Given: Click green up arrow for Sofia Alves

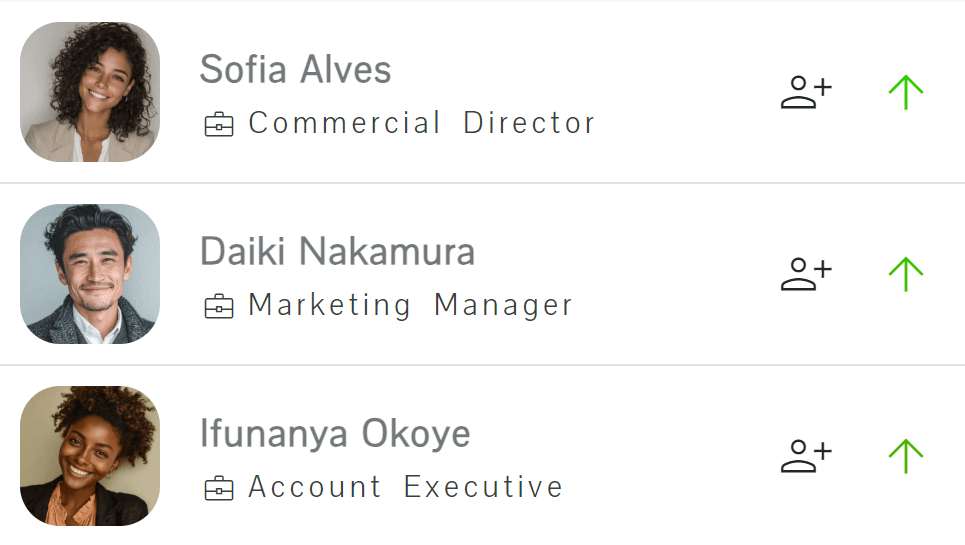Looking at the screenshot, I should (x=906, y=92).
